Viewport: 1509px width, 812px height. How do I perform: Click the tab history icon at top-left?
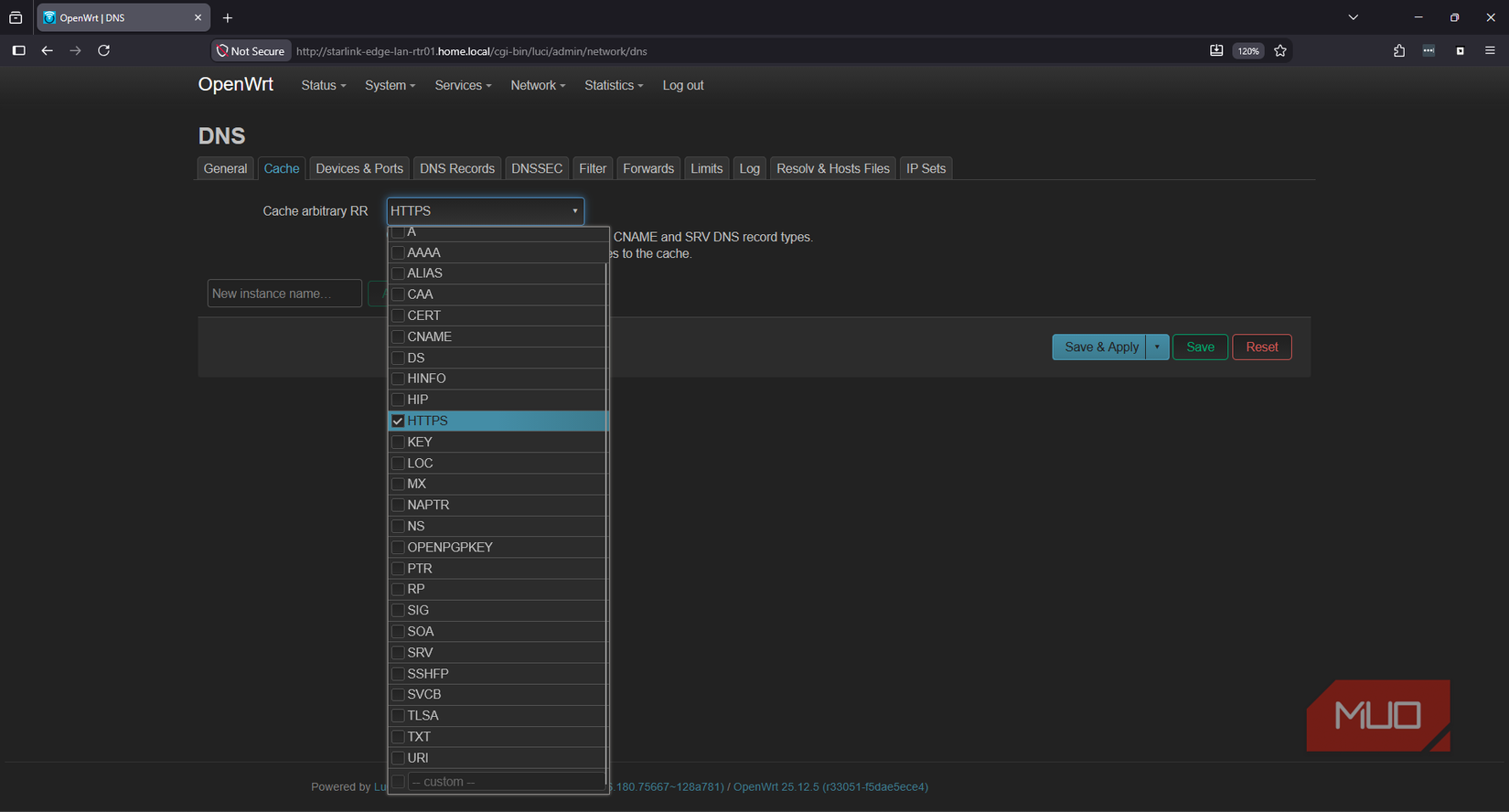coord(16,17)
